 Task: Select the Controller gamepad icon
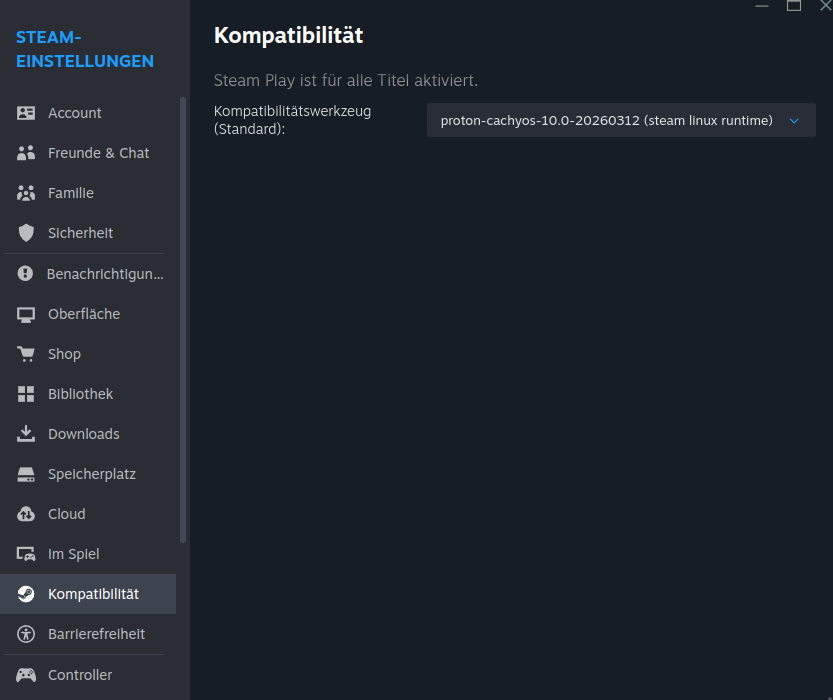(x=26, y=674)
